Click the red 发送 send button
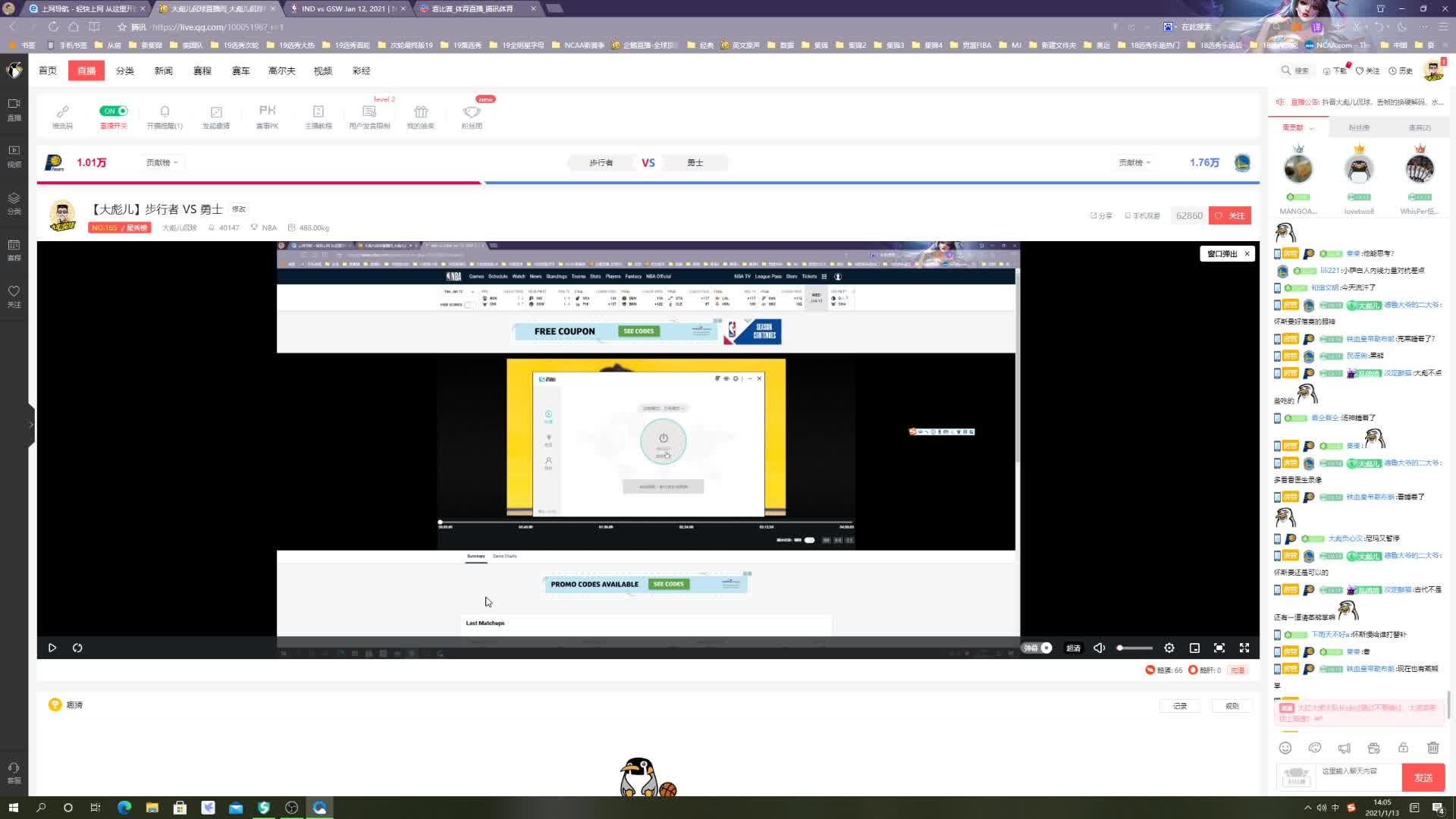The image size is (1456, 819). [x=1423, y=777]
